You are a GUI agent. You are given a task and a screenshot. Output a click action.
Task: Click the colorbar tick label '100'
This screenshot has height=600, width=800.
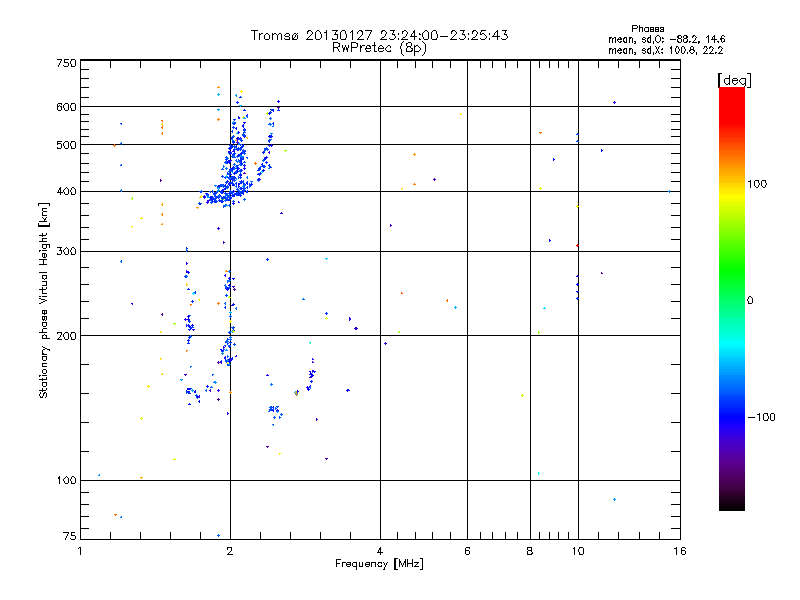pyautogui.click(x=757, y=184)
